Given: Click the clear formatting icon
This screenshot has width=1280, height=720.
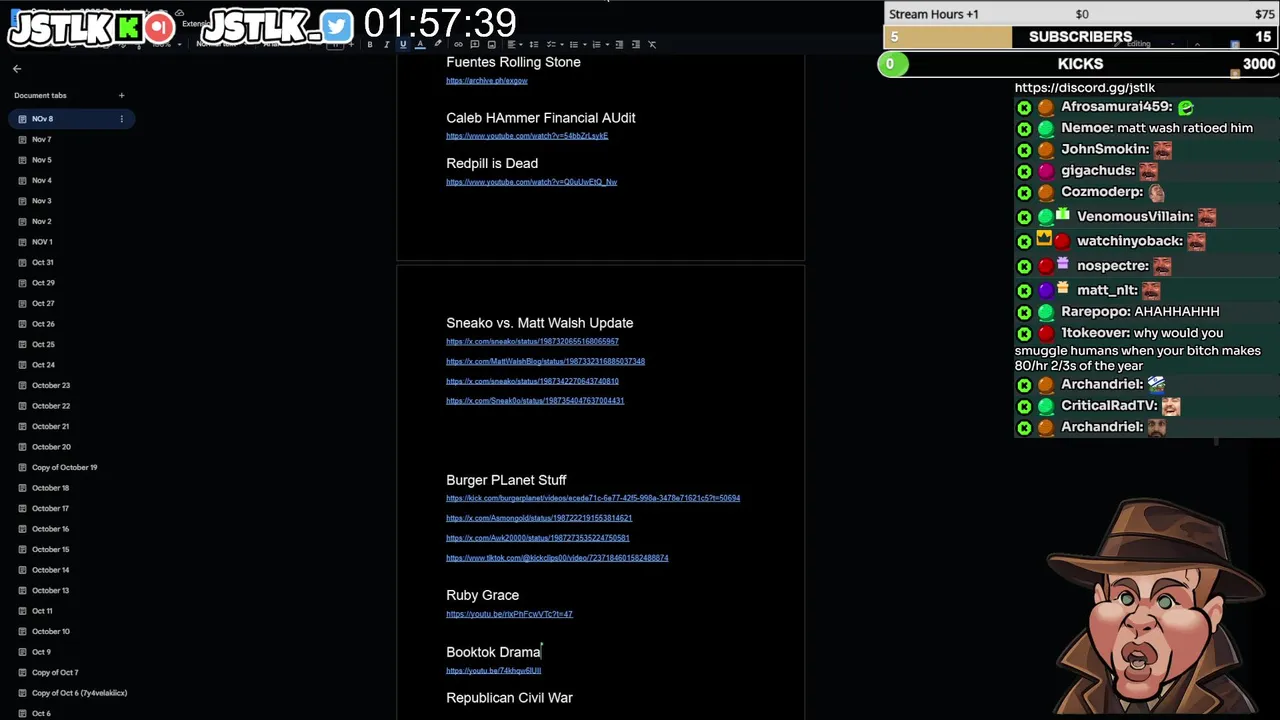Looking at the screenshot, I should tap(652, 44).
